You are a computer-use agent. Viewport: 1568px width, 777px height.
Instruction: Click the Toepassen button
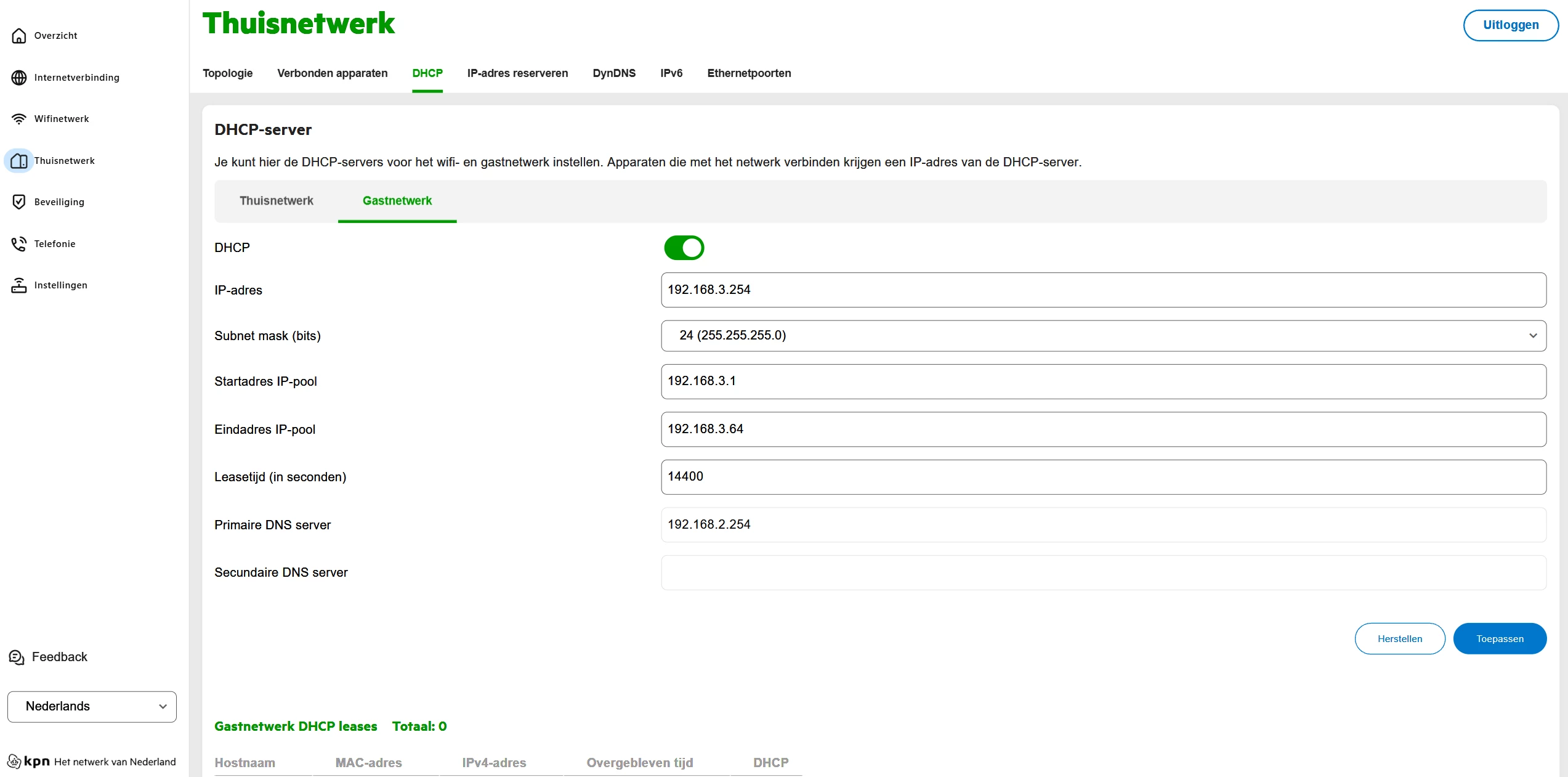click(1499, 639)
